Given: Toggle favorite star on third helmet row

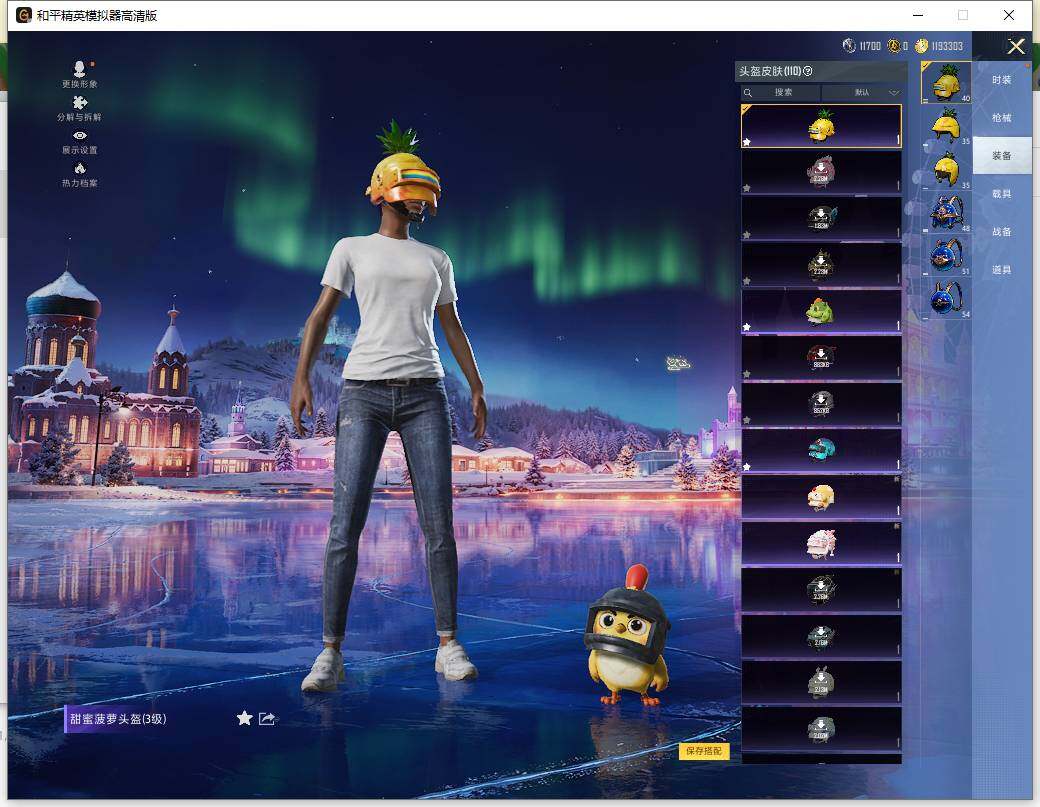Looking at the screenshot, I should (x=747, y=235).
